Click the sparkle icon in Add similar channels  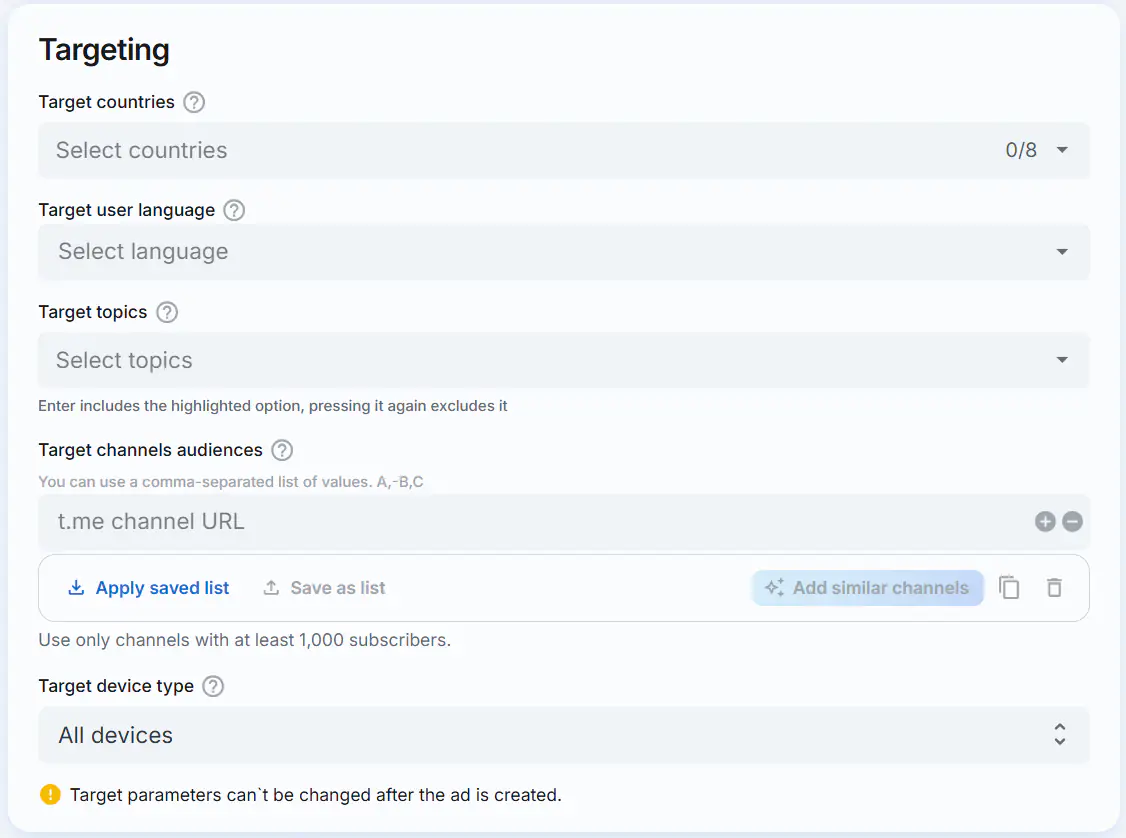(x=774, y=587)
